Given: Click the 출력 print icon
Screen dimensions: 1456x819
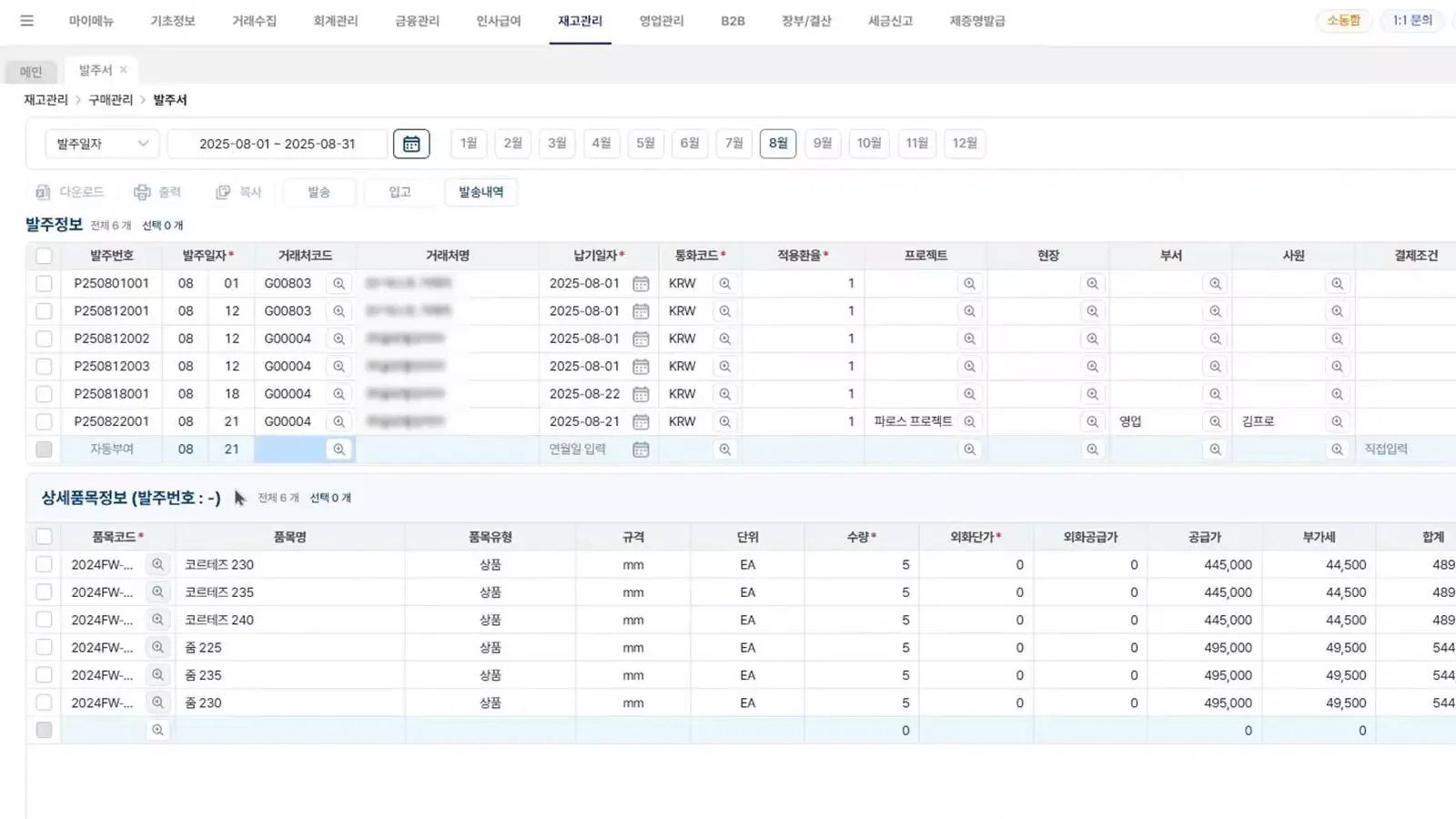Looking at the screenshot, I should pyautogui.click(x=142, y=192).
